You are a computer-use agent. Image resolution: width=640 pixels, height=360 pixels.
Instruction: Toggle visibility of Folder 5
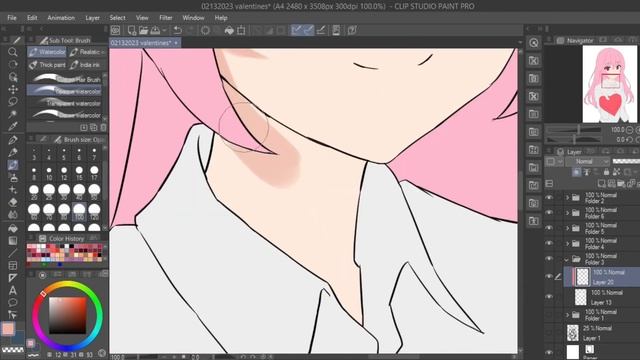point(549,228)
